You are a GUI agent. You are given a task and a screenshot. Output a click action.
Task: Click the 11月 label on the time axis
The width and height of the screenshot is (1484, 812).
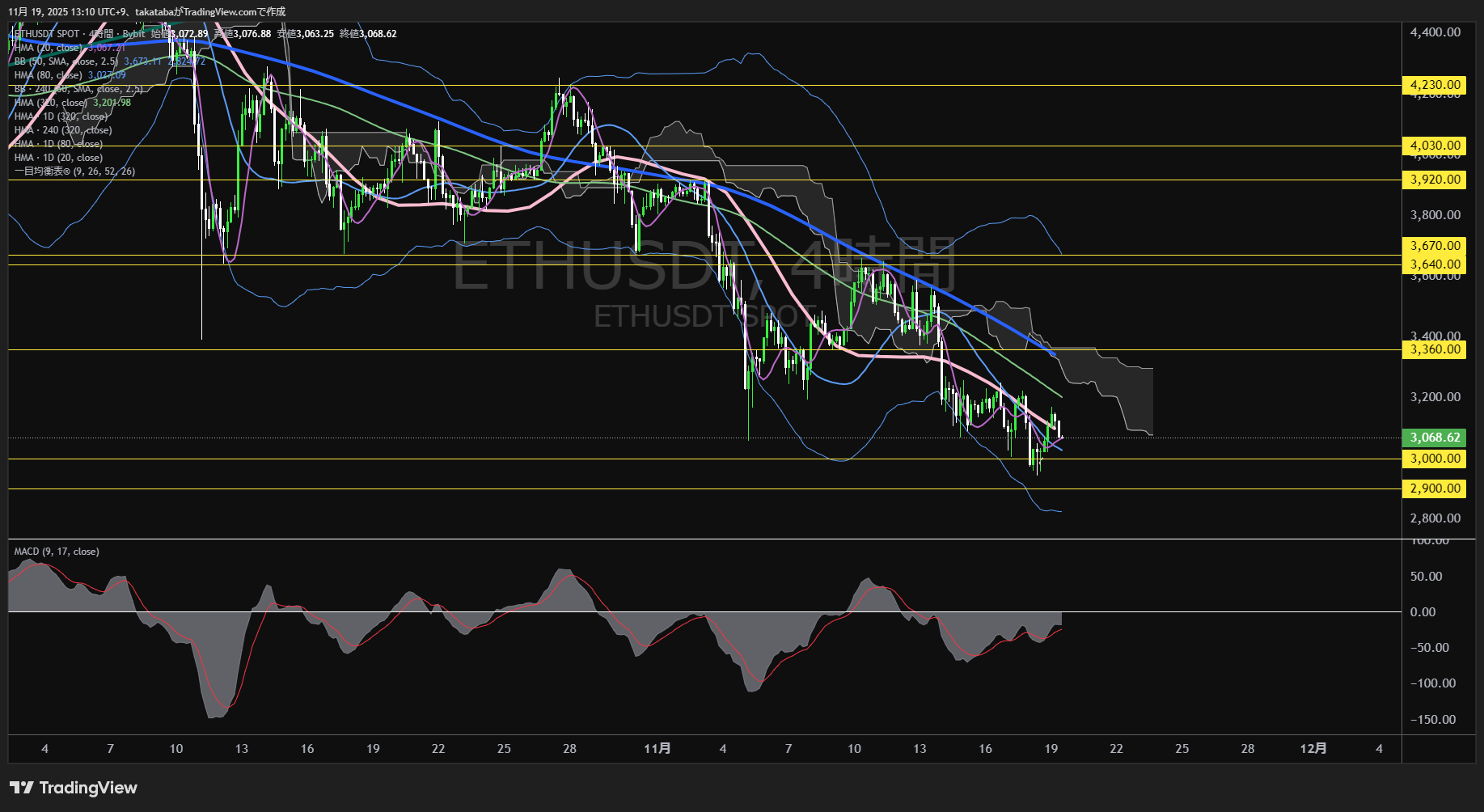[658, 749]
